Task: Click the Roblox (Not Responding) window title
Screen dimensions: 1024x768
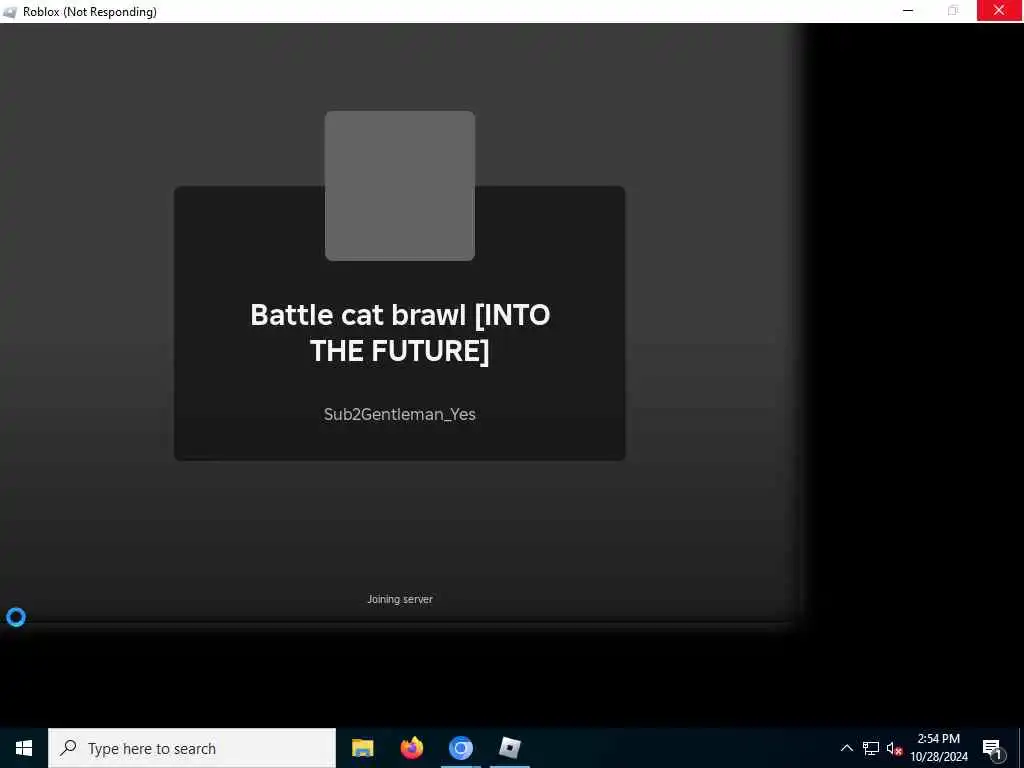Action: 89,12
